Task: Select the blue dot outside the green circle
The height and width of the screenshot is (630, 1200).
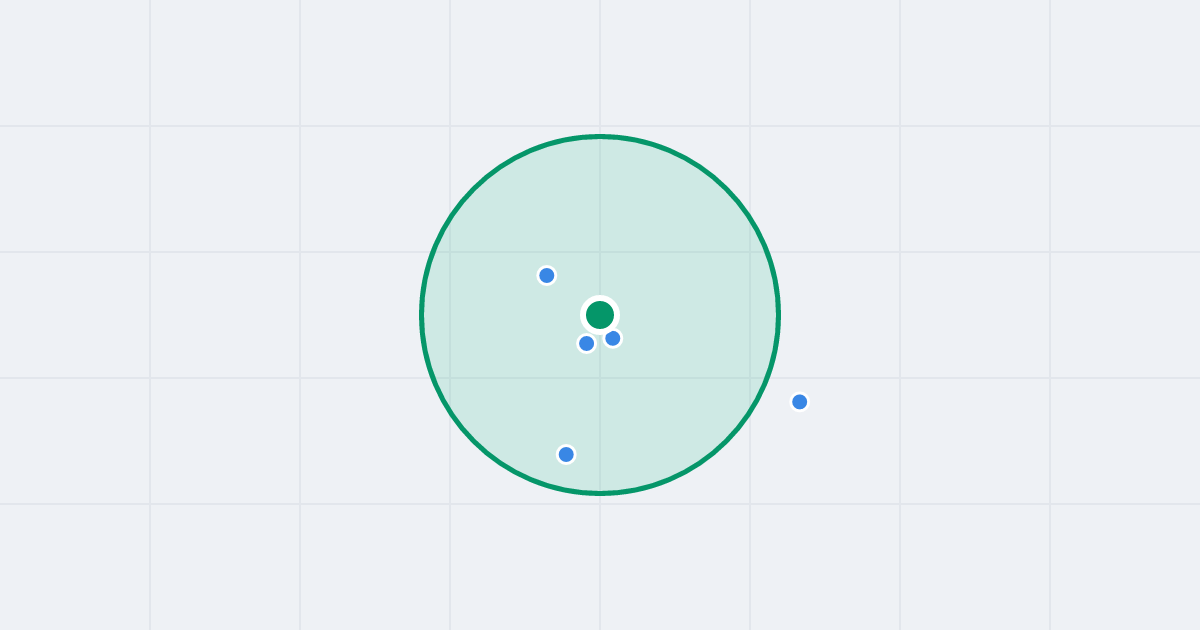Action: (x=800, y=402)
